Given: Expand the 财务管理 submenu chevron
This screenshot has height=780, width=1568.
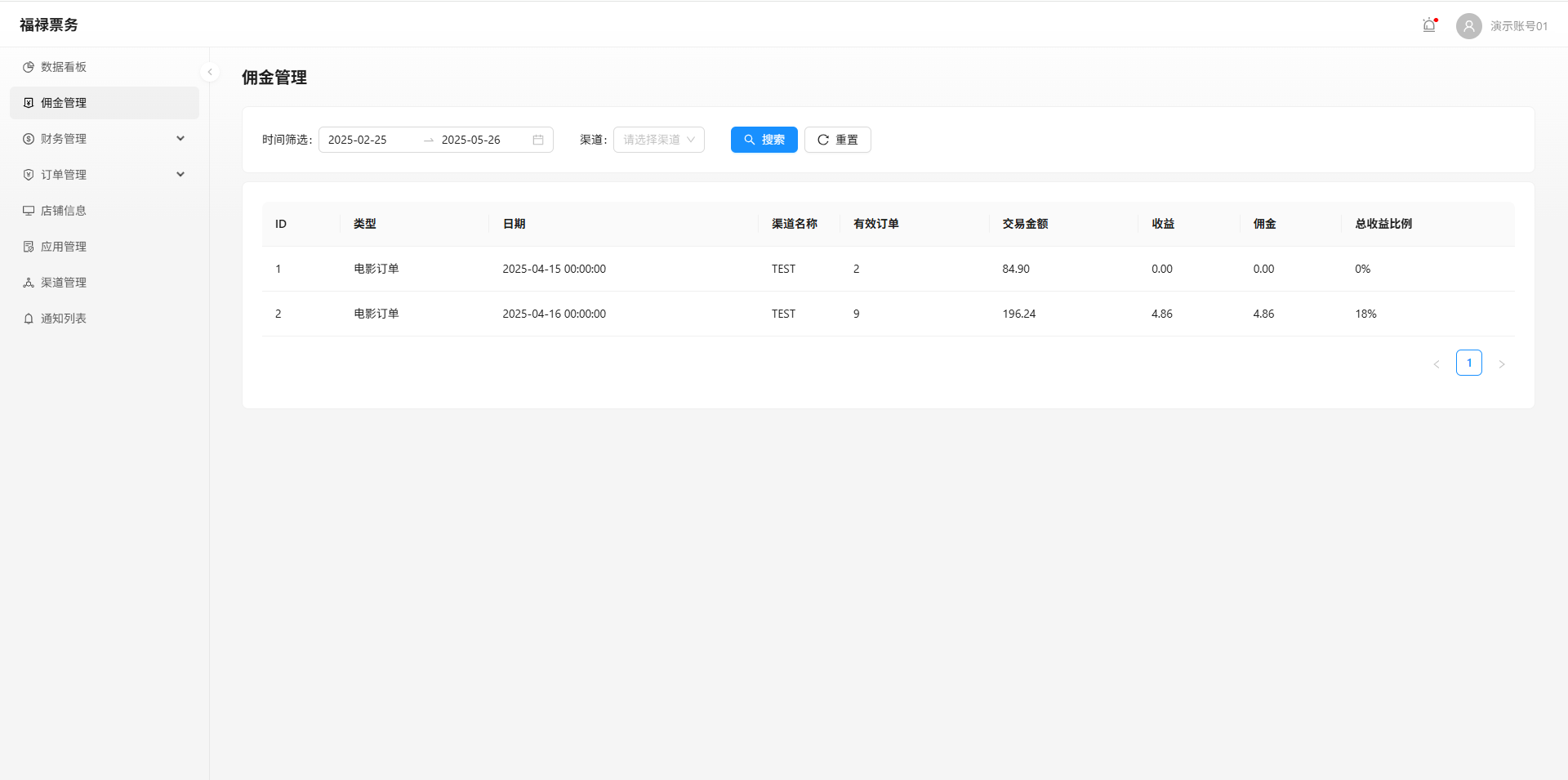Looking at the screenshot, I should 180,139.
